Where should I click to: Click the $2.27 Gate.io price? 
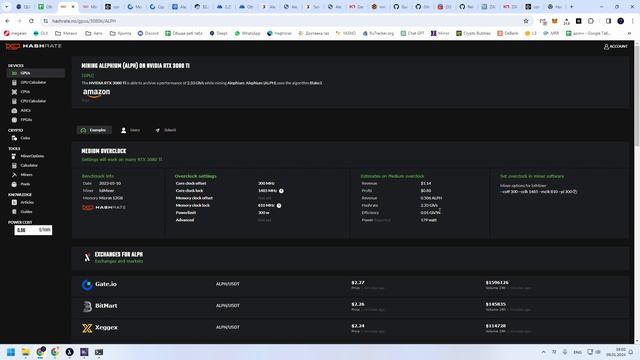(358, 282)
